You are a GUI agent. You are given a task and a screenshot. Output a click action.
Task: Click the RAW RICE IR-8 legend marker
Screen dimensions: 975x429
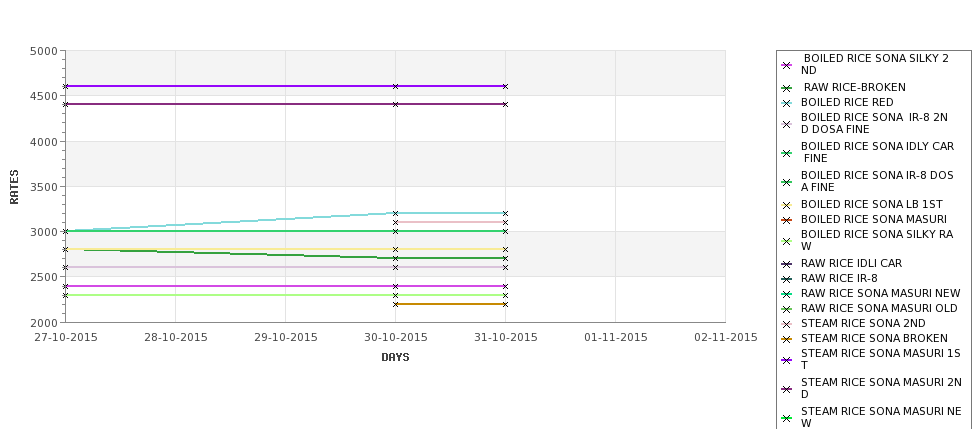787,279
